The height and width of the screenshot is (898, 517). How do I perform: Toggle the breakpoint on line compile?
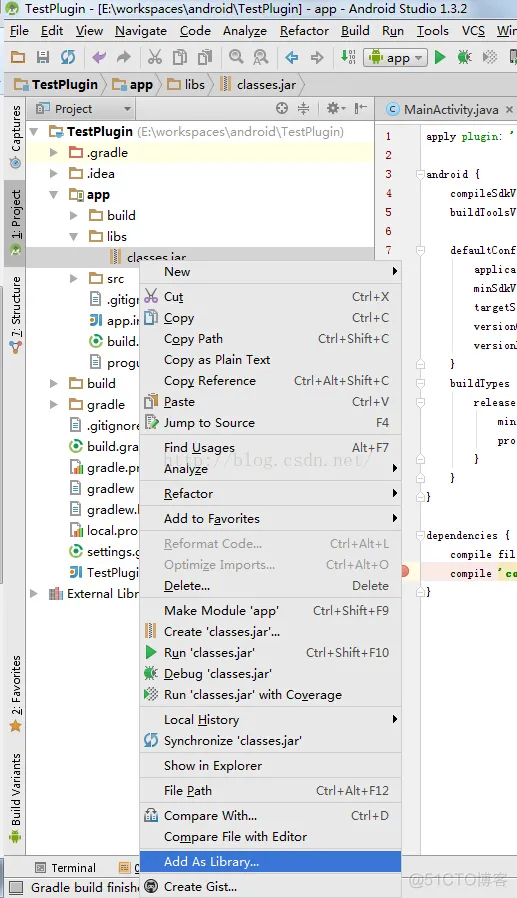point(405,571)
